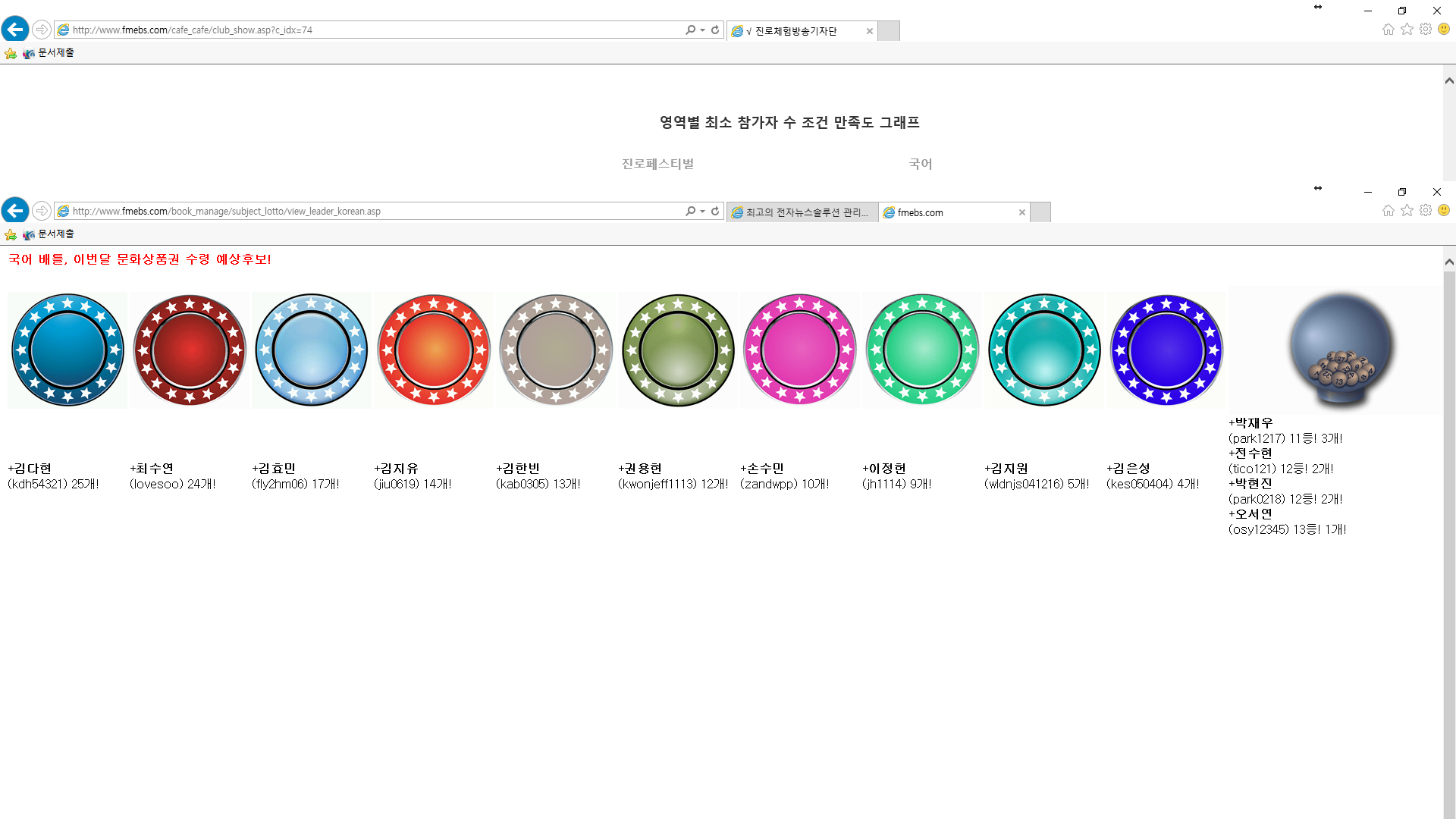The width and height of the screenshot is (1456, 819).
Task: Open Favorites star in rear window toolbar
Action: (1407, 29)
